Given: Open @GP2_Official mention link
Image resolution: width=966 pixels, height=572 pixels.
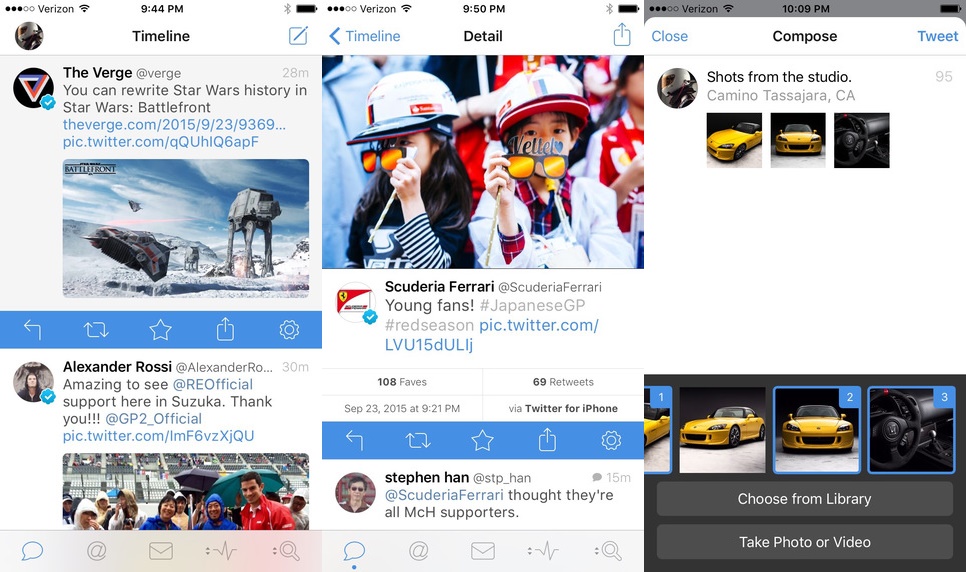Looking at the screenshot, I should [x=153, y=419].
